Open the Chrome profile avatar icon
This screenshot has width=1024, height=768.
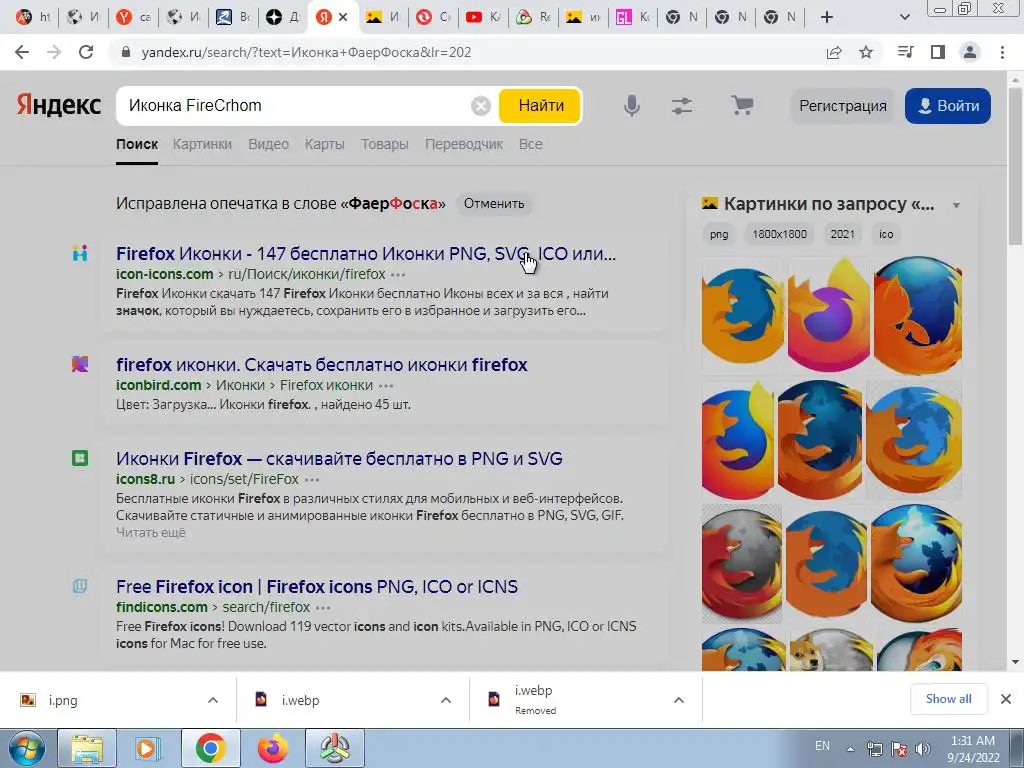tap(970, 52)
